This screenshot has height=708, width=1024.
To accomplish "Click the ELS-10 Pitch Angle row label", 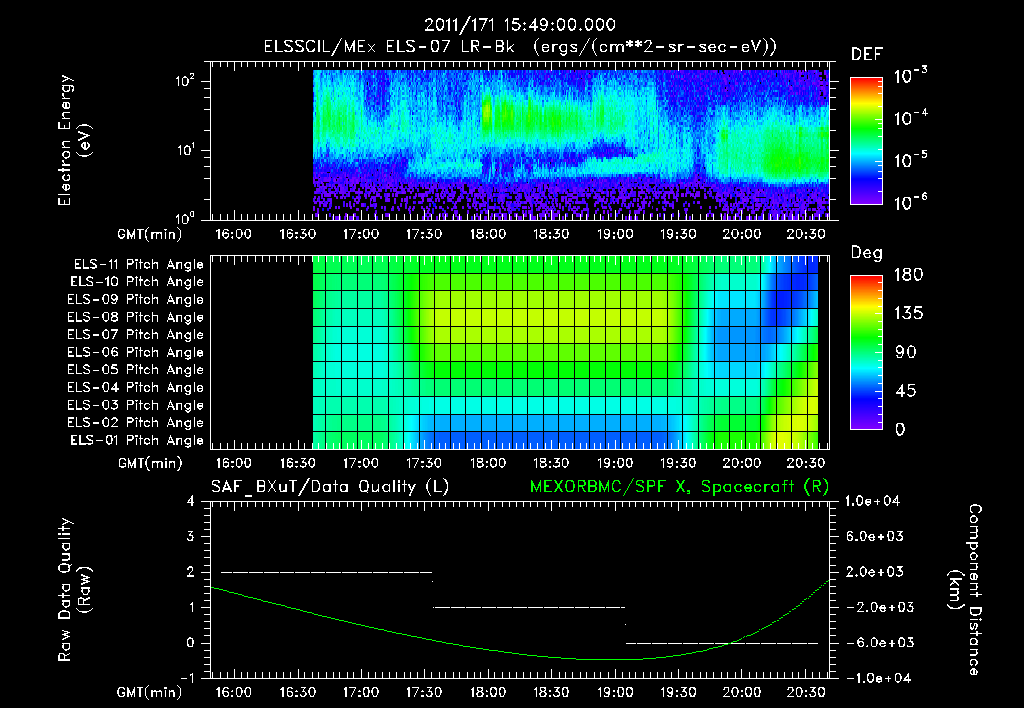I will pyautogui.click(x=137, y=282).
